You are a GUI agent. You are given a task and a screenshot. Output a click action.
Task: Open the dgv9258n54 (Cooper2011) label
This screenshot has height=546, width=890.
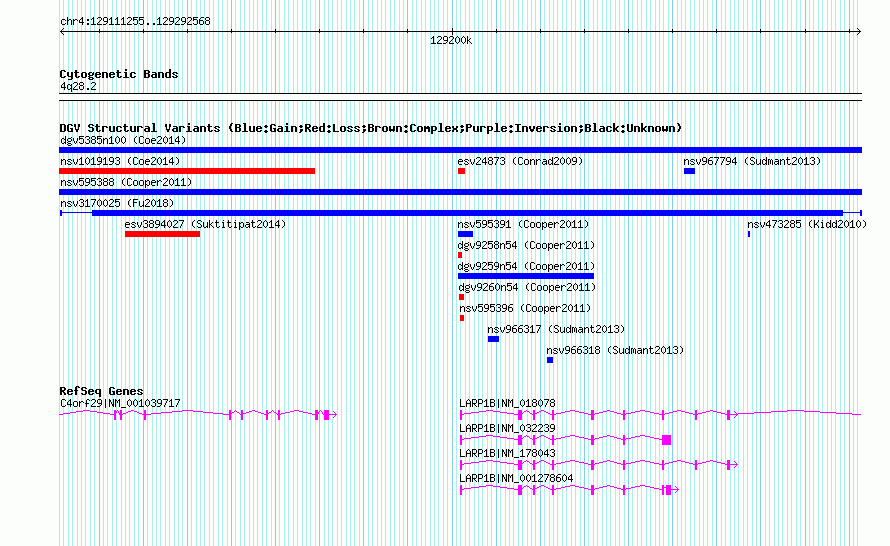pos(526,245)
